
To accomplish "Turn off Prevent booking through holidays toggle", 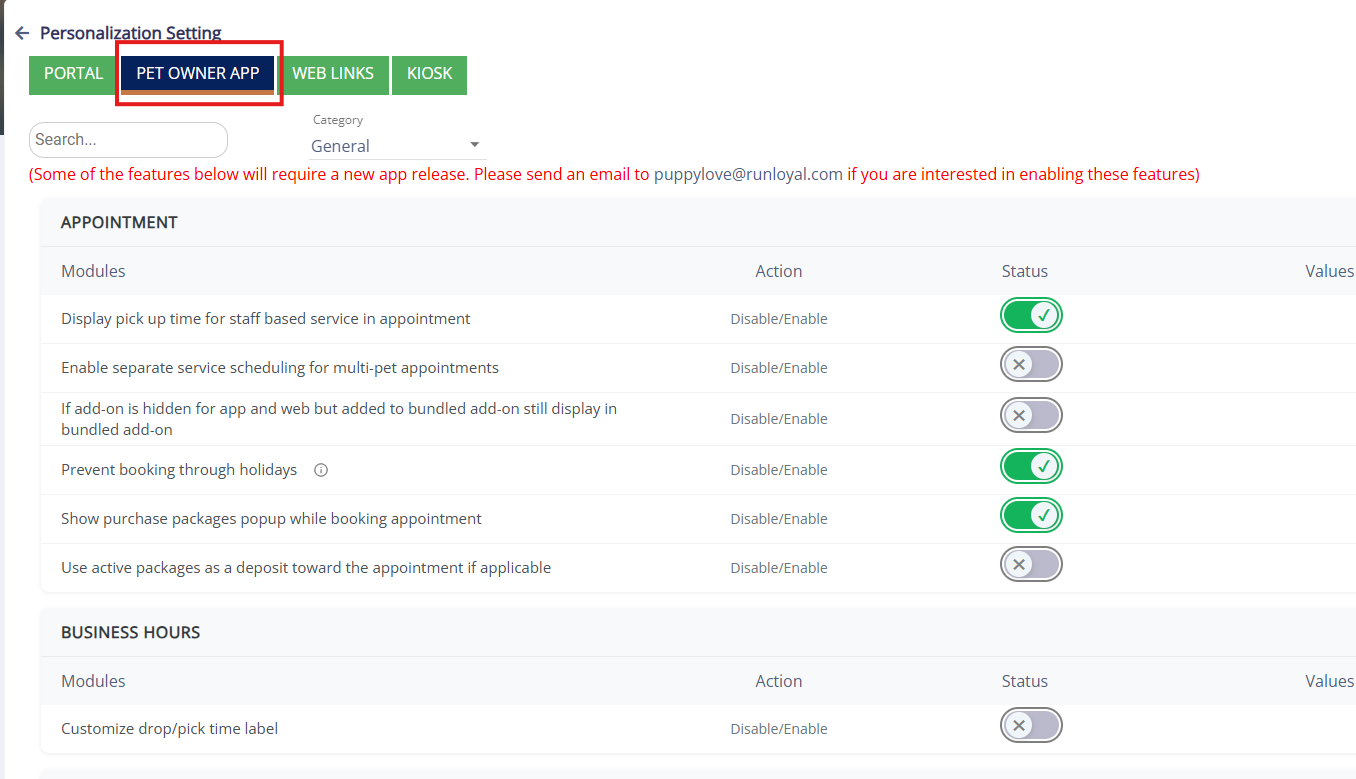I will click(x=1031, y=467).
